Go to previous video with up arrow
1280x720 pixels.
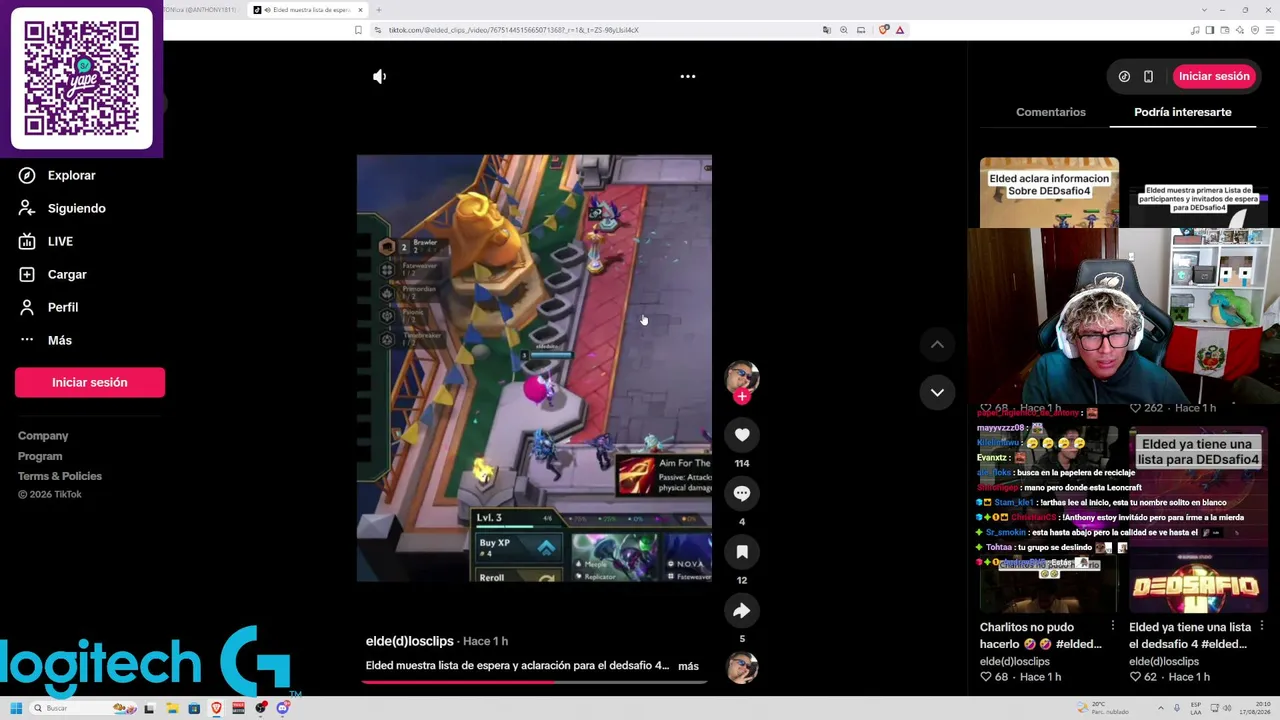click(x=937, y=344)
